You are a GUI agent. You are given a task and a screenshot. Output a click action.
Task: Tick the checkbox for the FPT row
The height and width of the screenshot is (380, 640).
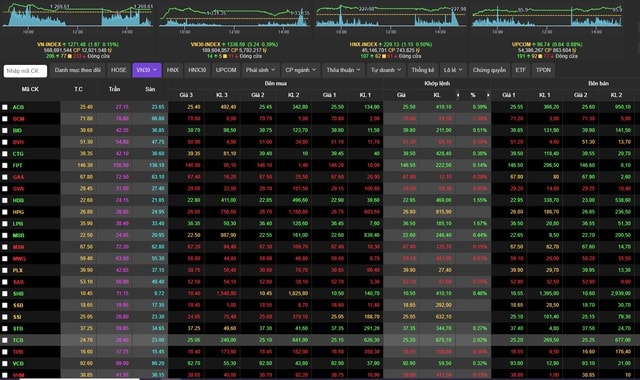pos(5,165)
